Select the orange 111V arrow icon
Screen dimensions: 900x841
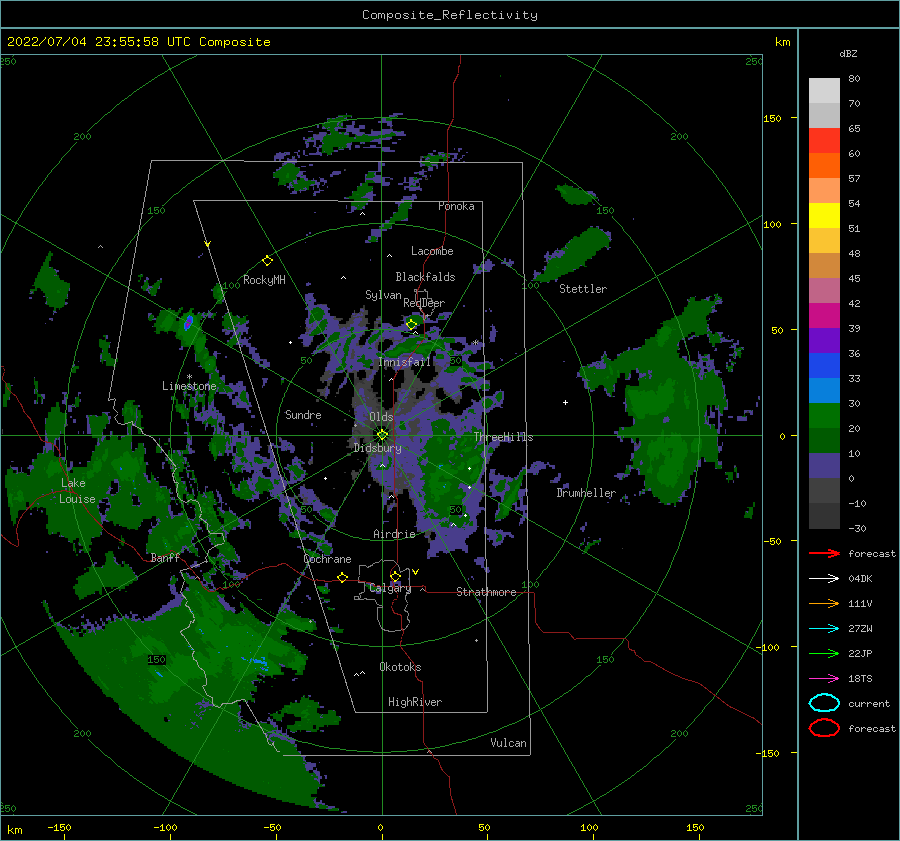(824, 603)
